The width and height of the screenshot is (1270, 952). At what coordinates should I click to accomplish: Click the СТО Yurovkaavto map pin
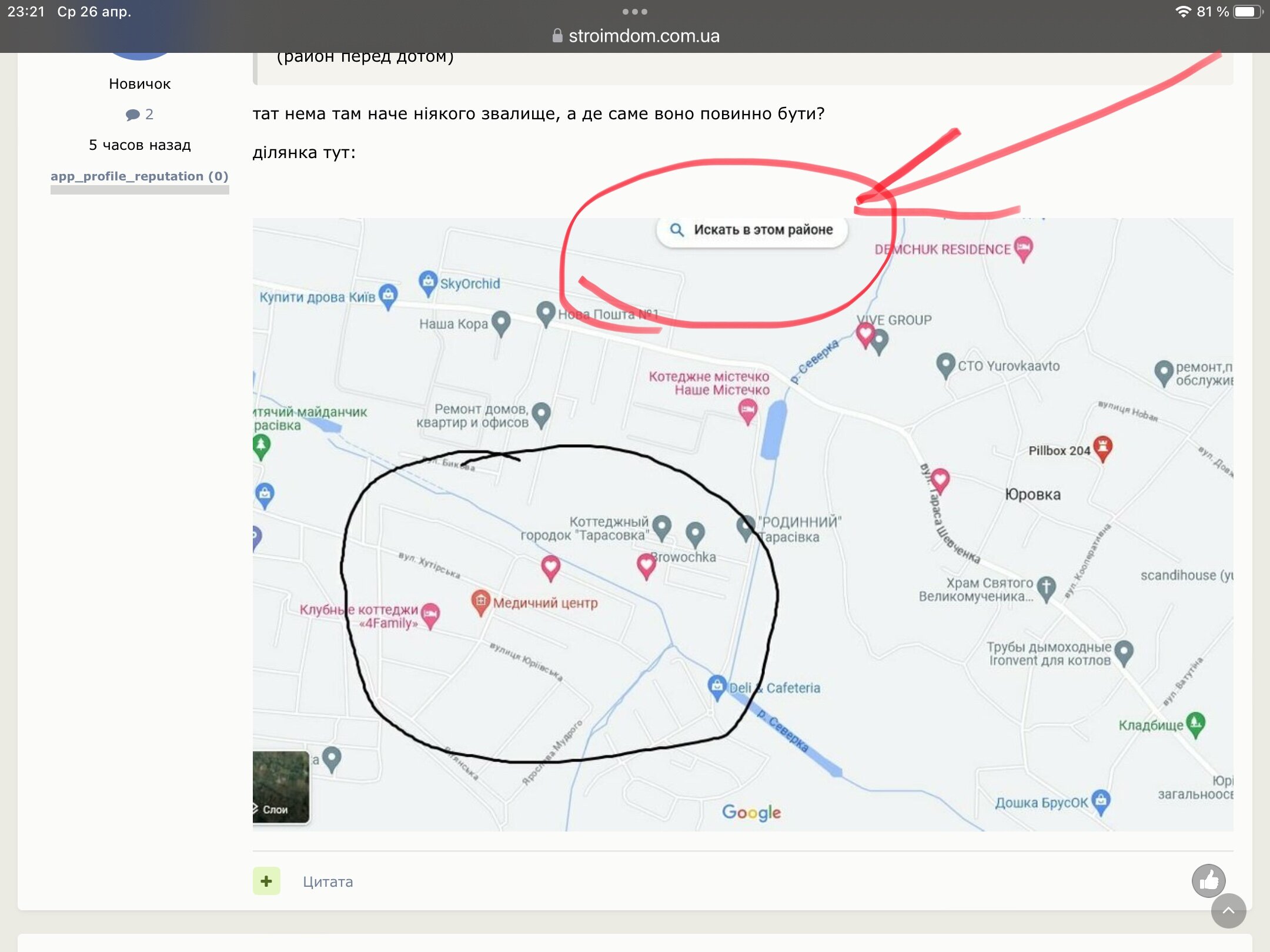945,364
